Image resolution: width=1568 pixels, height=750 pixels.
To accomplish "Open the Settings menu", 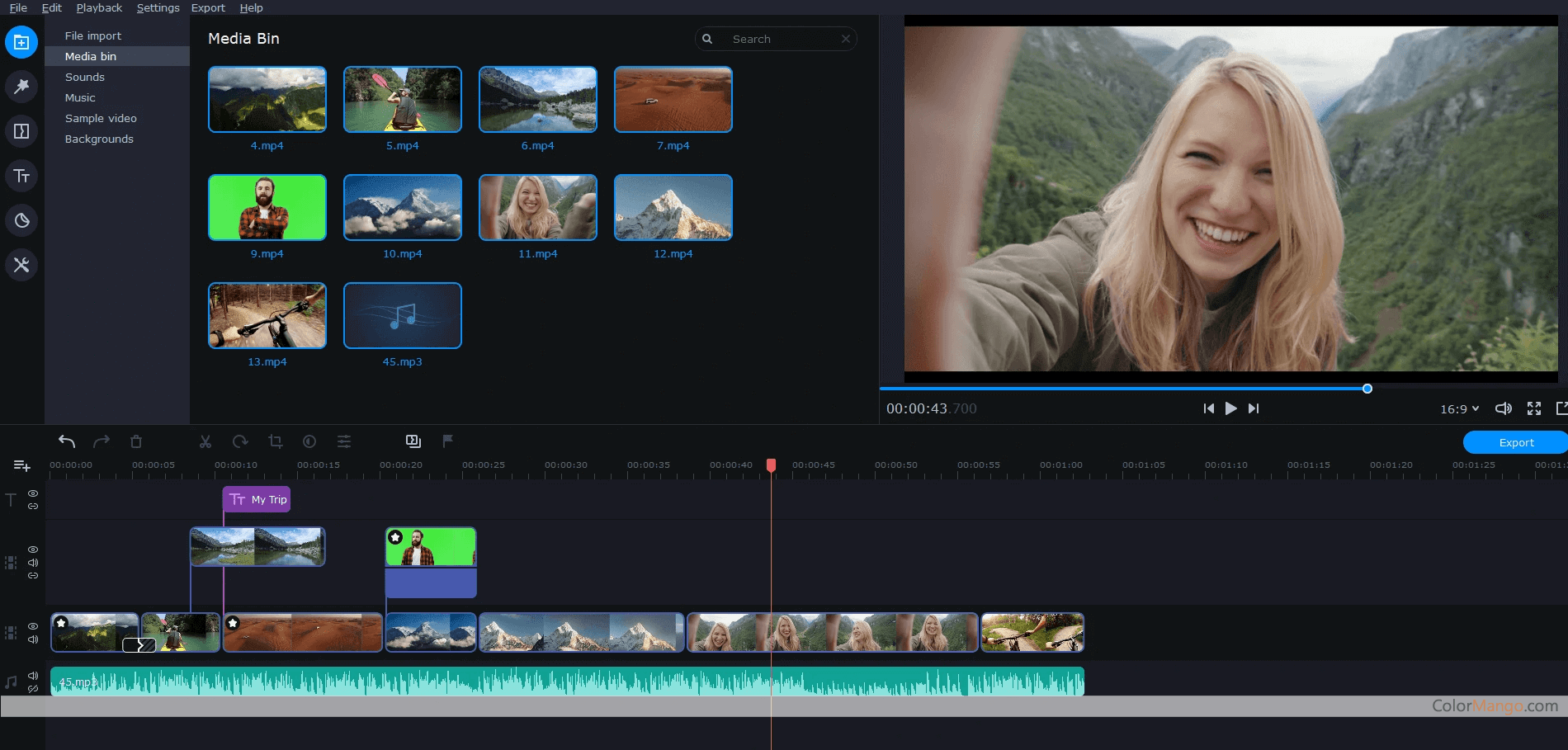I will click(158, 7).
